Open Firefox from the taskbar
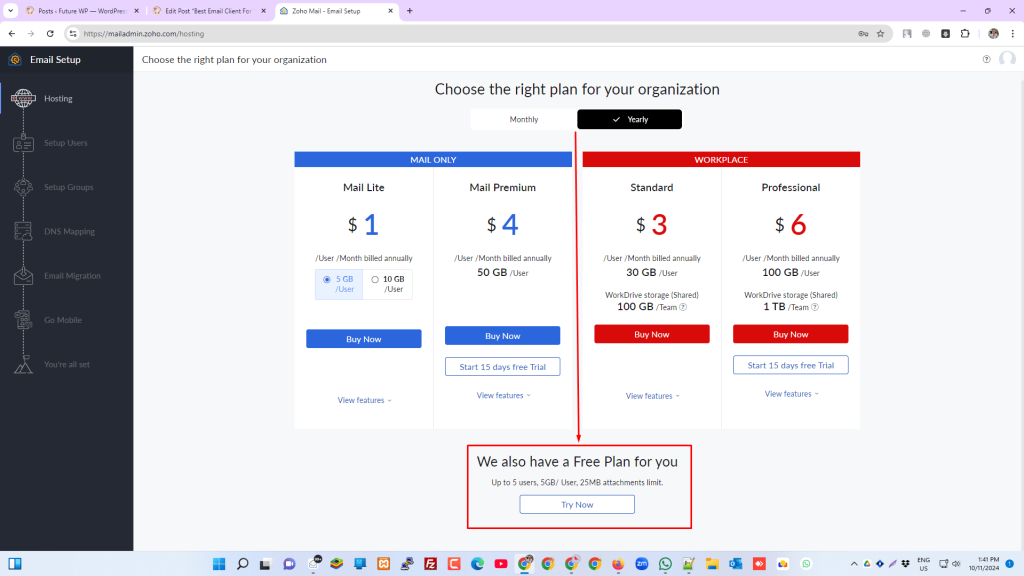 pyautogui.click(x=618, y=564)
